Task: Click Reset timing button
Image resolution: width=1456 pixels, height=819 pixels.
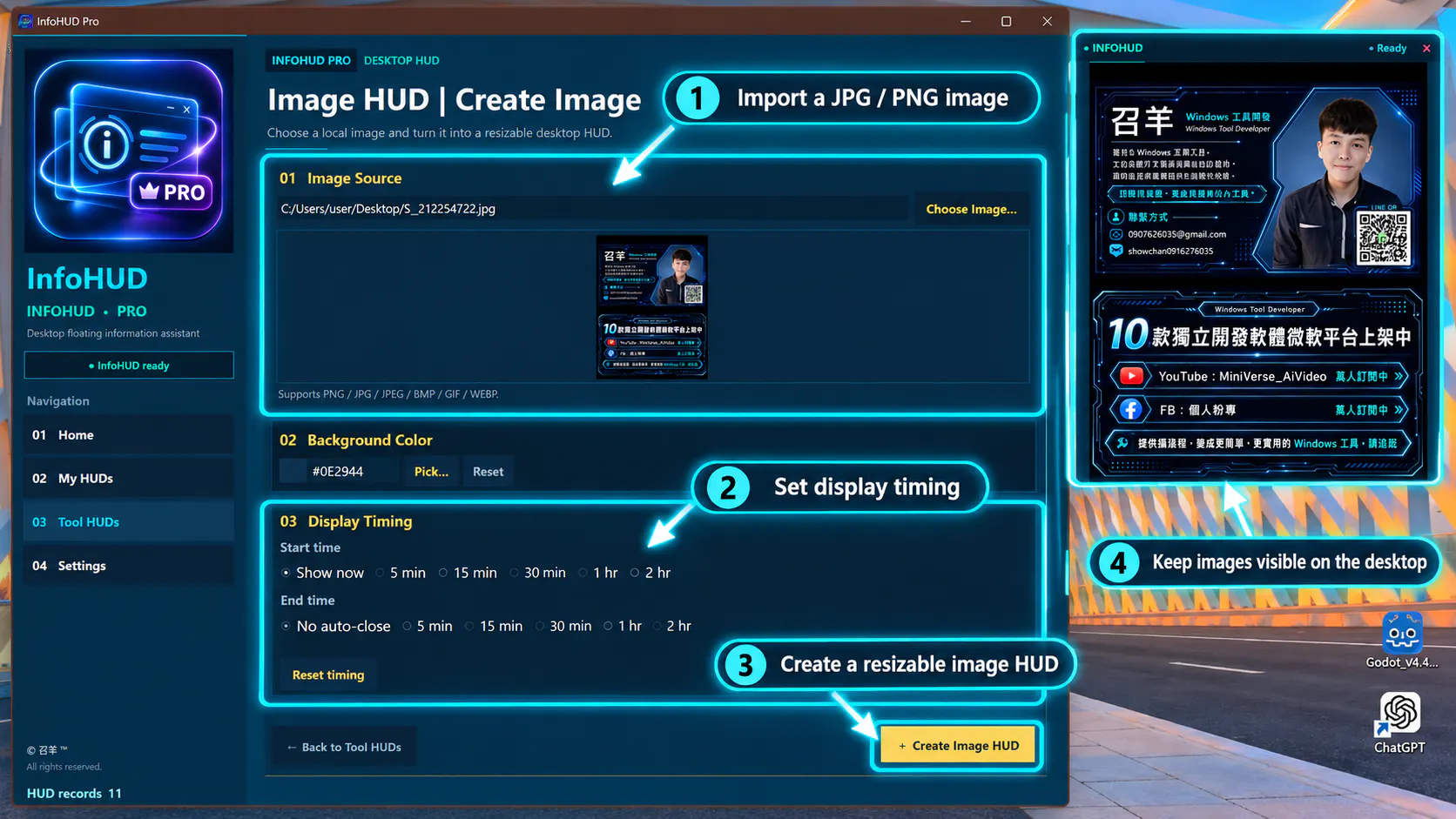Action: click(x=328, y=675)
